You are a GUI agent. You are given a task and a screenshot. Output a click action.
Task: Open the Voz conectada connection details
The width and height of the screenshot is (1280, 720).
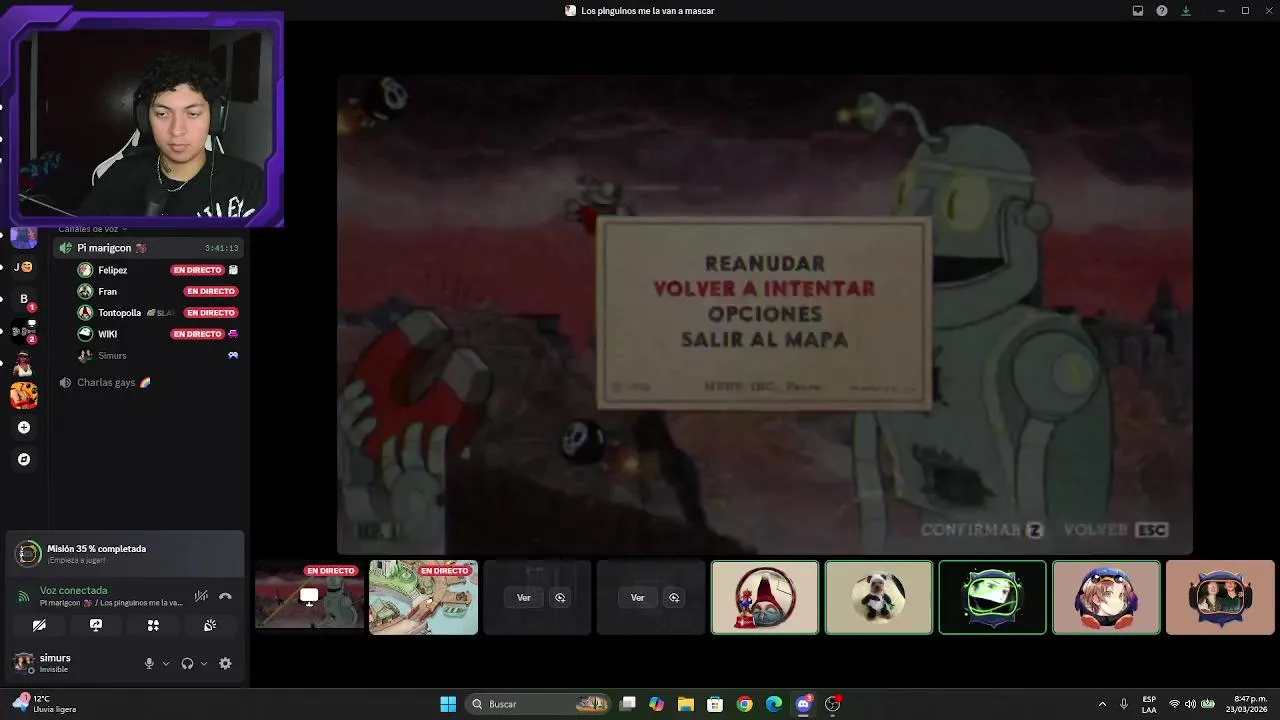pyautogui.click(x=73, y=591)
